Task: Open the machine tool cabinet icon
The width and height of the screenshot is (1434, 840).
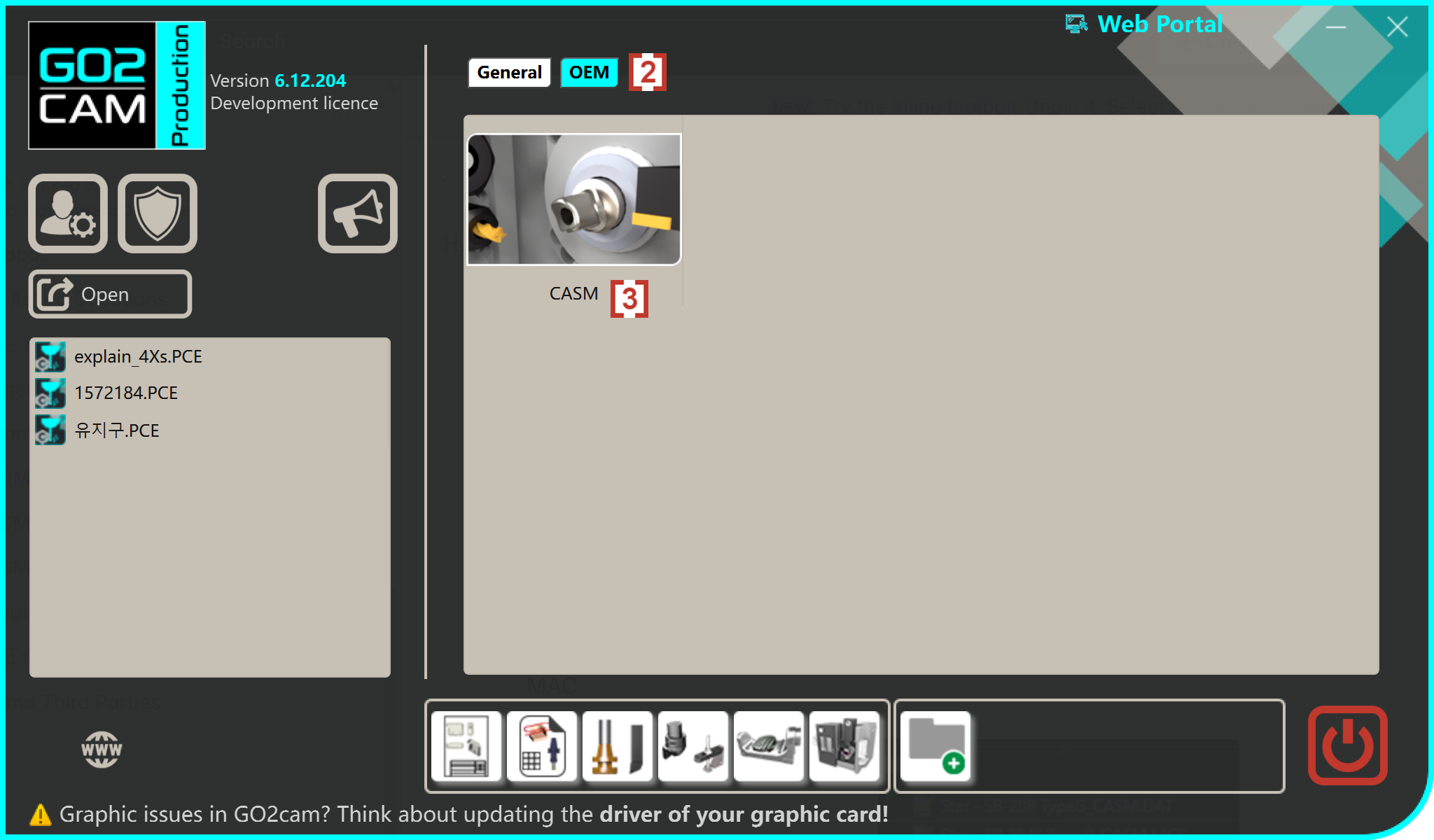Action: 844,746
